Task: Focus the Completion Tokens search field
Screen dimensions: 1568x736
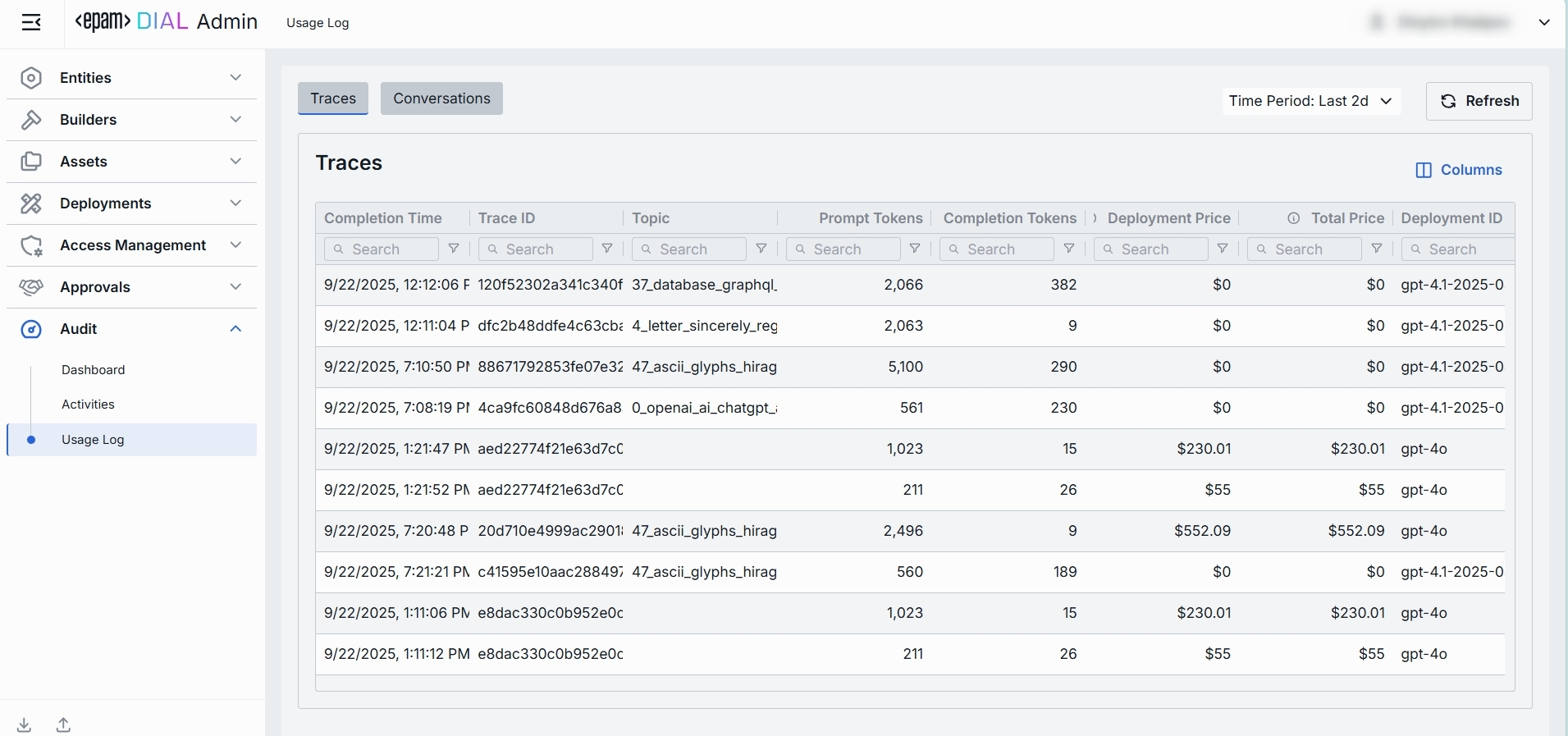Action: coord(997,249)
